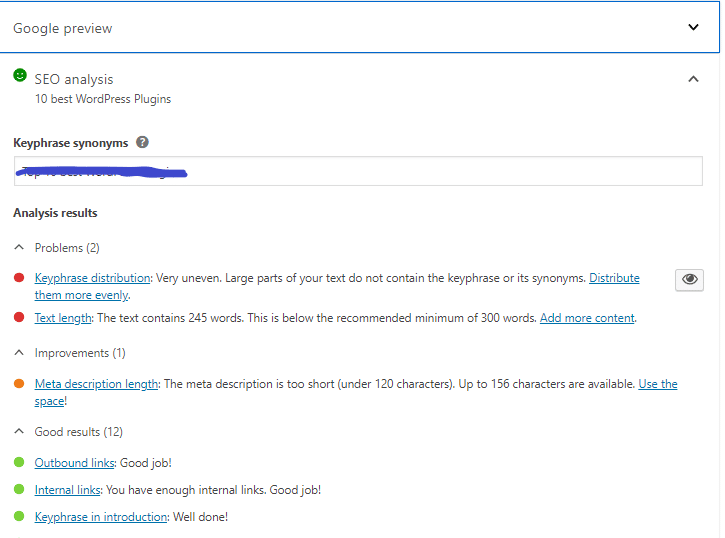
Task: Collapse the SEO analysis section
Action: 693,79
